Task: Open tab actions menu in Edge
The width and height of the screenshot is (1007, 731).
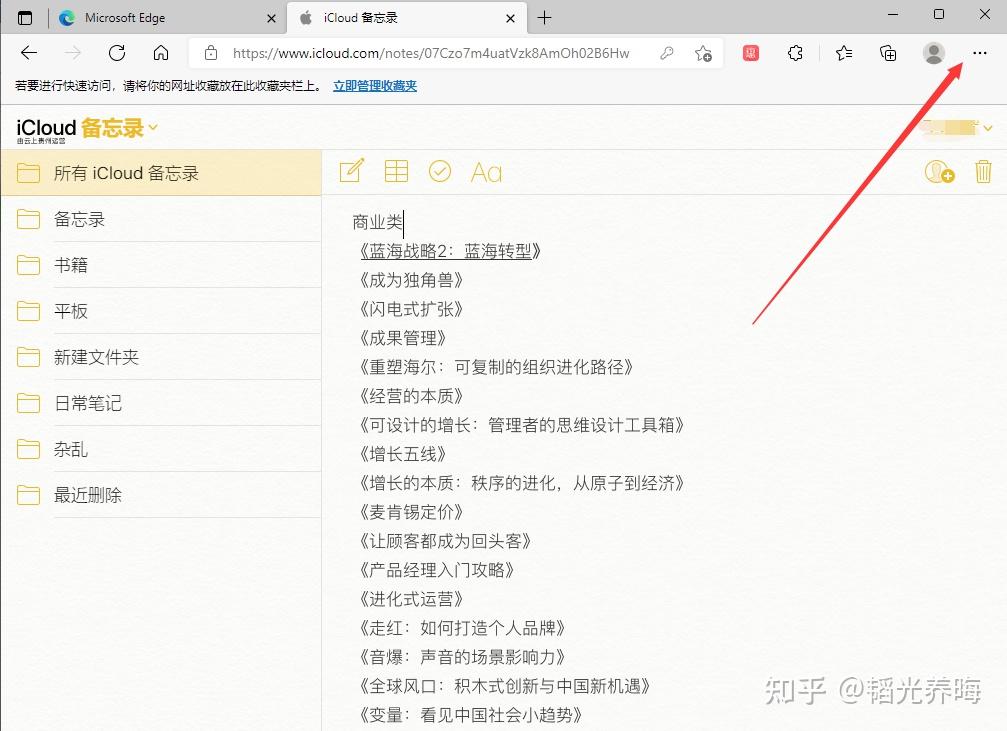Action: (24, 18)
